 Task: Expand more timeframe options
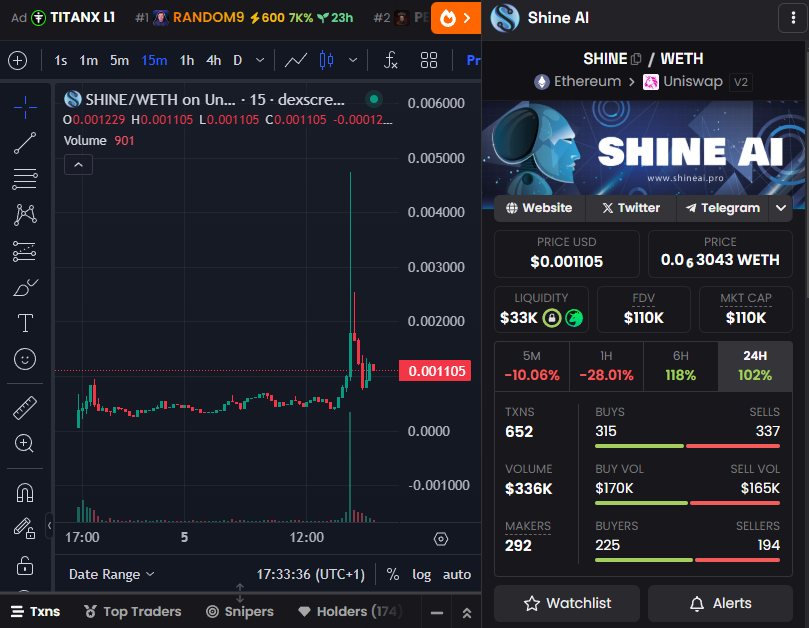click(x=260, y=60)
